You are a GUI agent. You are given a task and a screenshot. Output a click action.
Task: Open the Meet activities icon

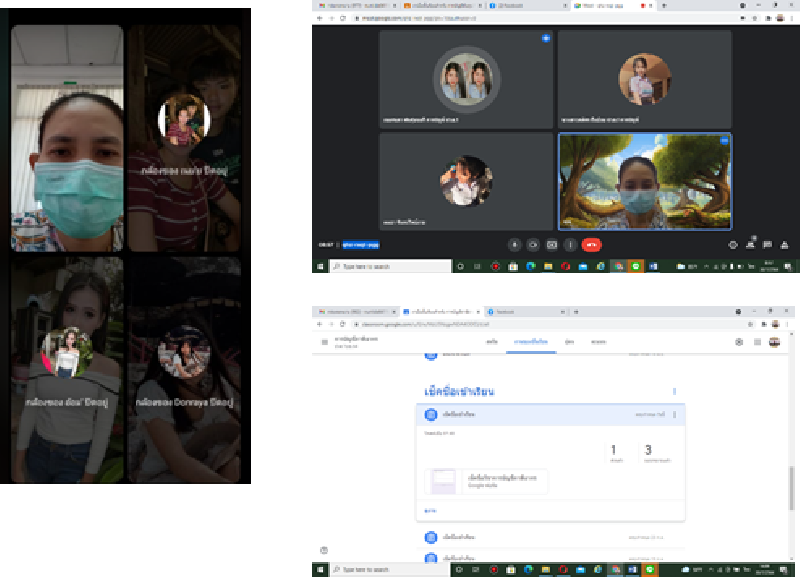coord(784,244)
